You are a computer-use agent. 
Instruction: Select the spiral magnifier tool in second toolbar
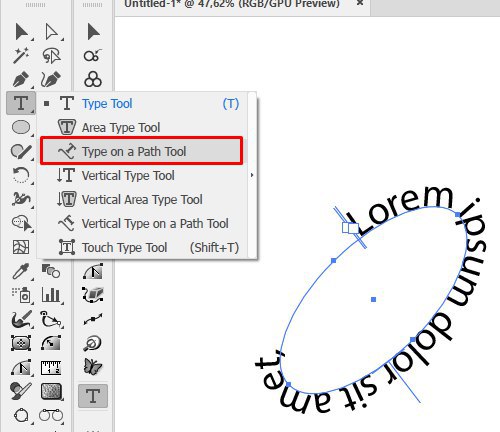point(92,343)
